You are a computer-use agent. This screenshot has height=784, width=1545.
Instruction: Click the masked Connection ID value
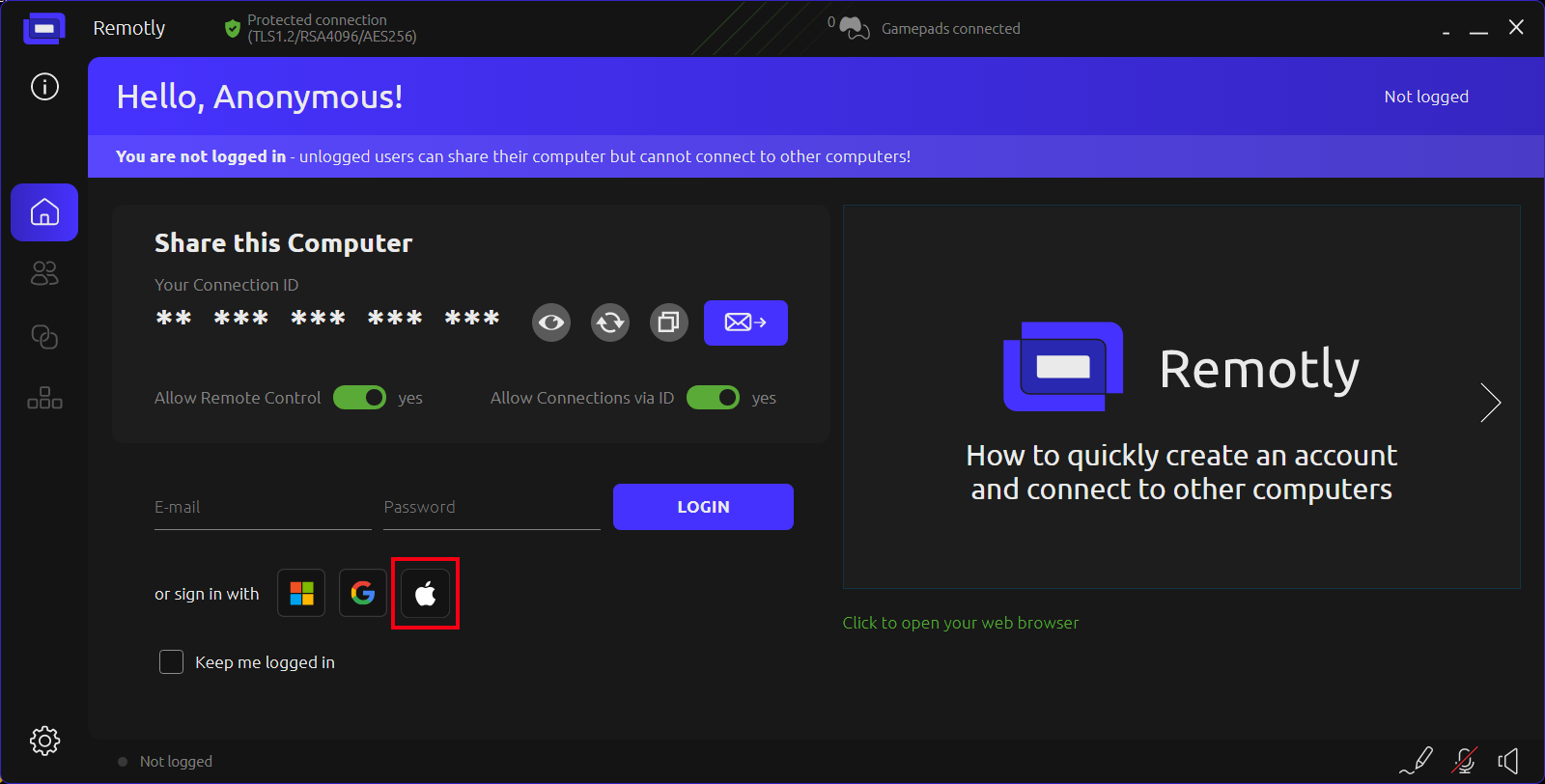coord(328,319)
